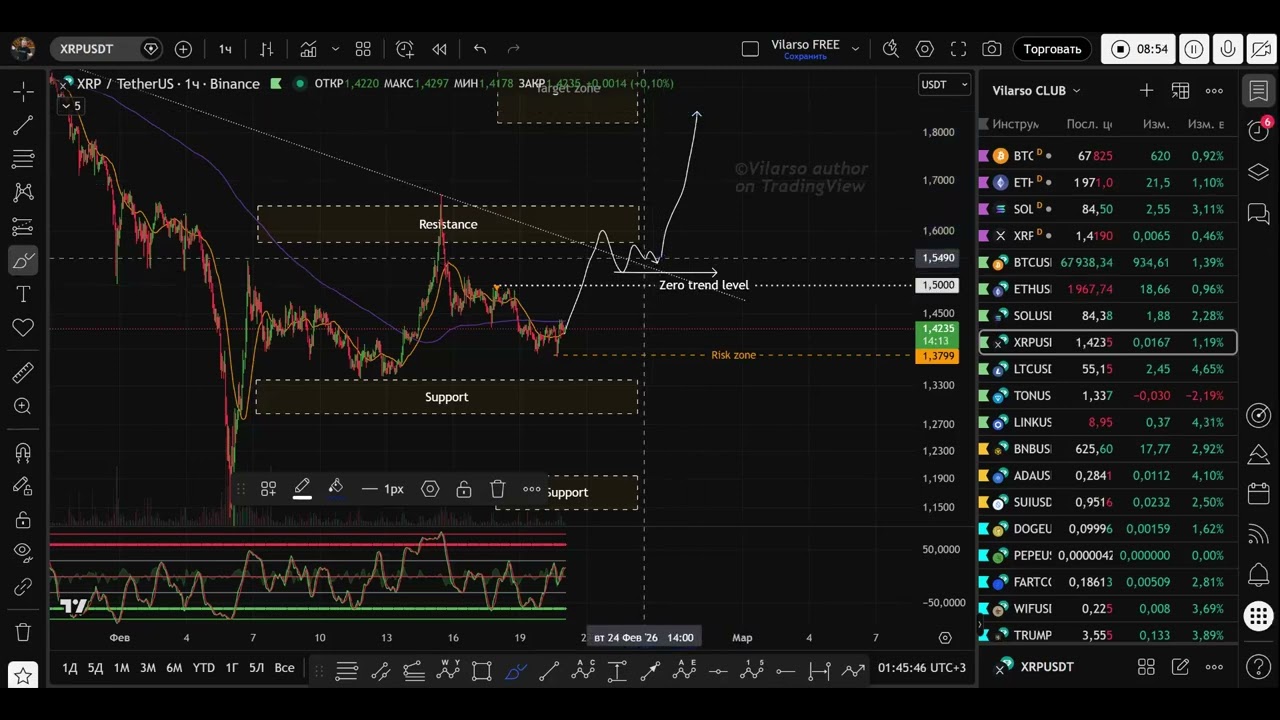Select BTCUSI row in watchlist

(1107, 262)
